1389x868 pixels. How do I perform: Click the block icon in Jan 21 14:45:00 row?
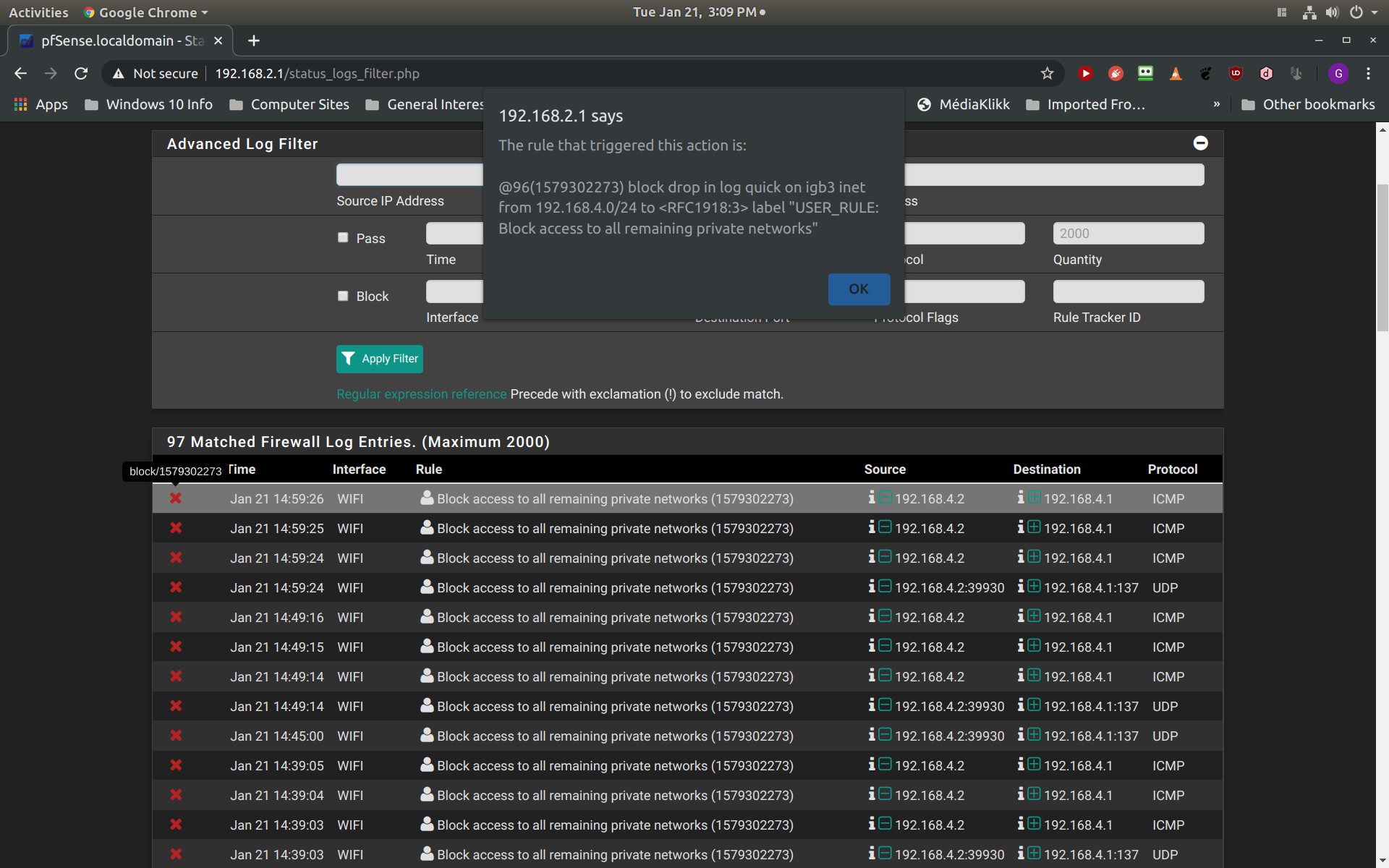point(176,736)
